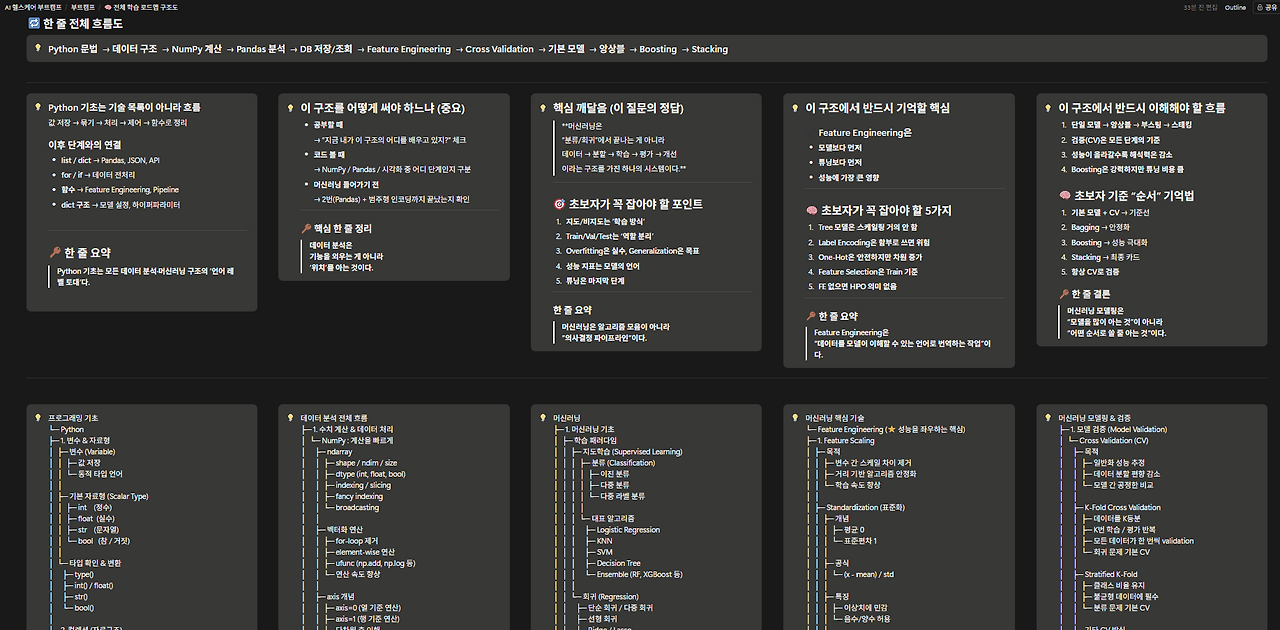This screenshot has width=1280, height=630.
Task: Click the lightbulb icon of the '머신러닝 모델링 & 검증' tree block
Action: point(1048,418)
